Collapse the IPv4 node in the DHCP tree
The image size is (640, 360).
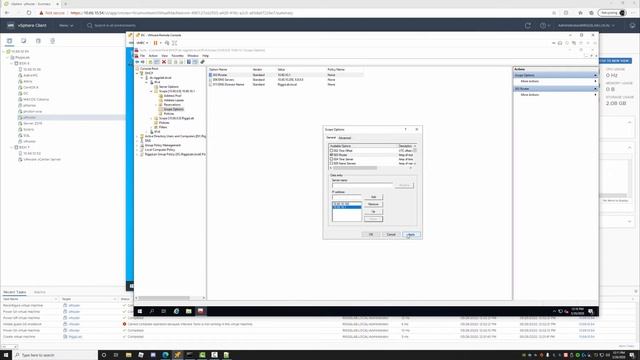(147, 82)
